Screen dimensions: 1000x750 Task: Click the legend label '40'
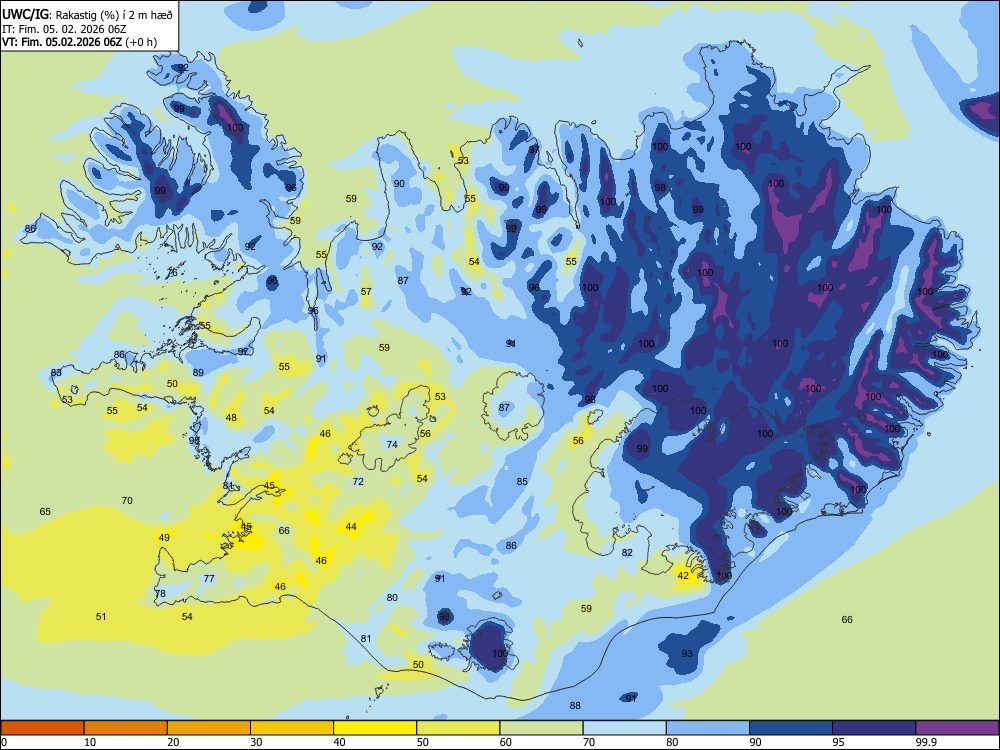[339, 742]
